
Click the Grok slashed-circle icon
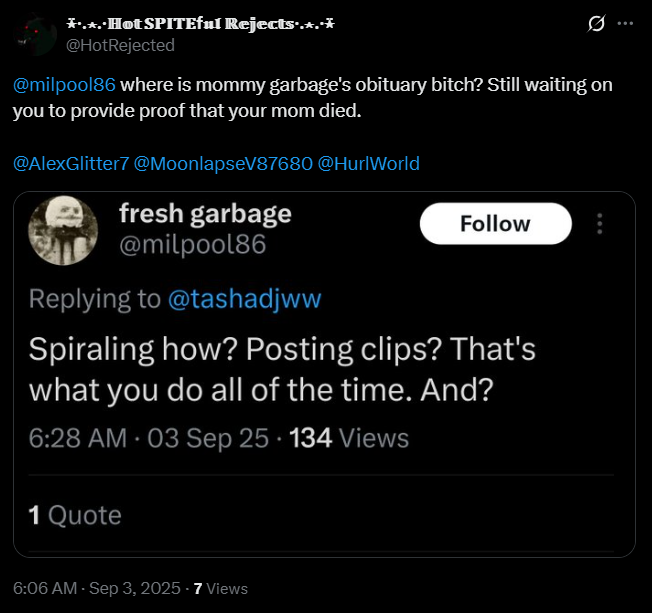coord(596,24)
